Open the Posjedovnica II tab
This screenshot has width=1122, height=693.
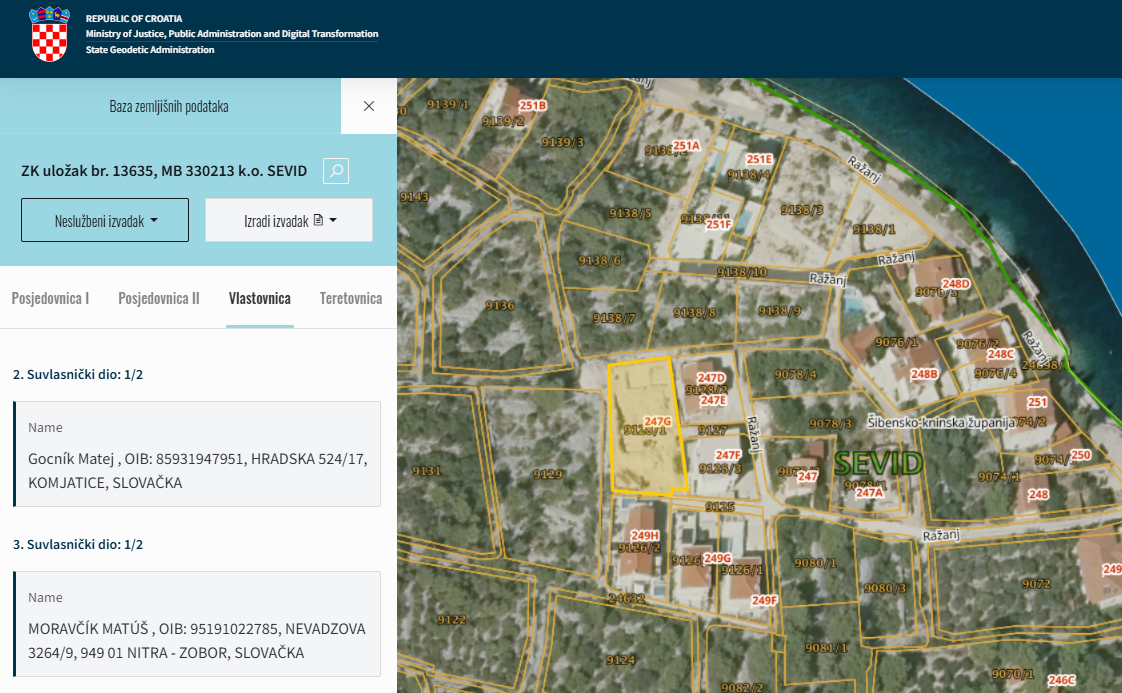click(159, 299)
